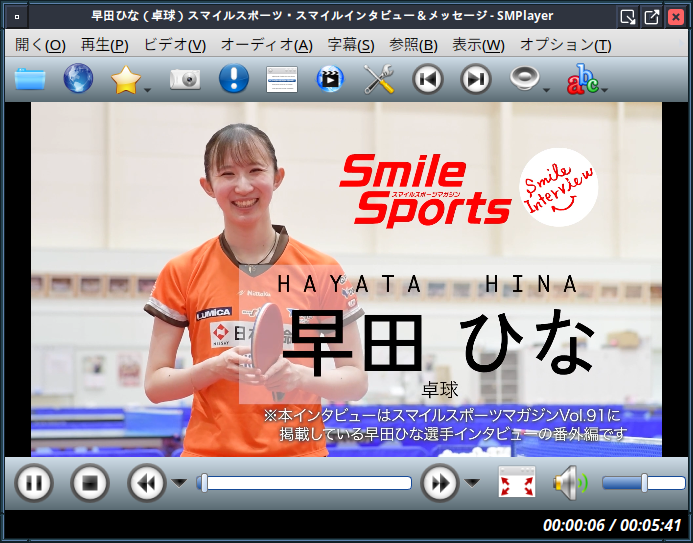This screenshot has height=543, width=693.
Task: Adjust the volume slider
Action: click(644, 483)
